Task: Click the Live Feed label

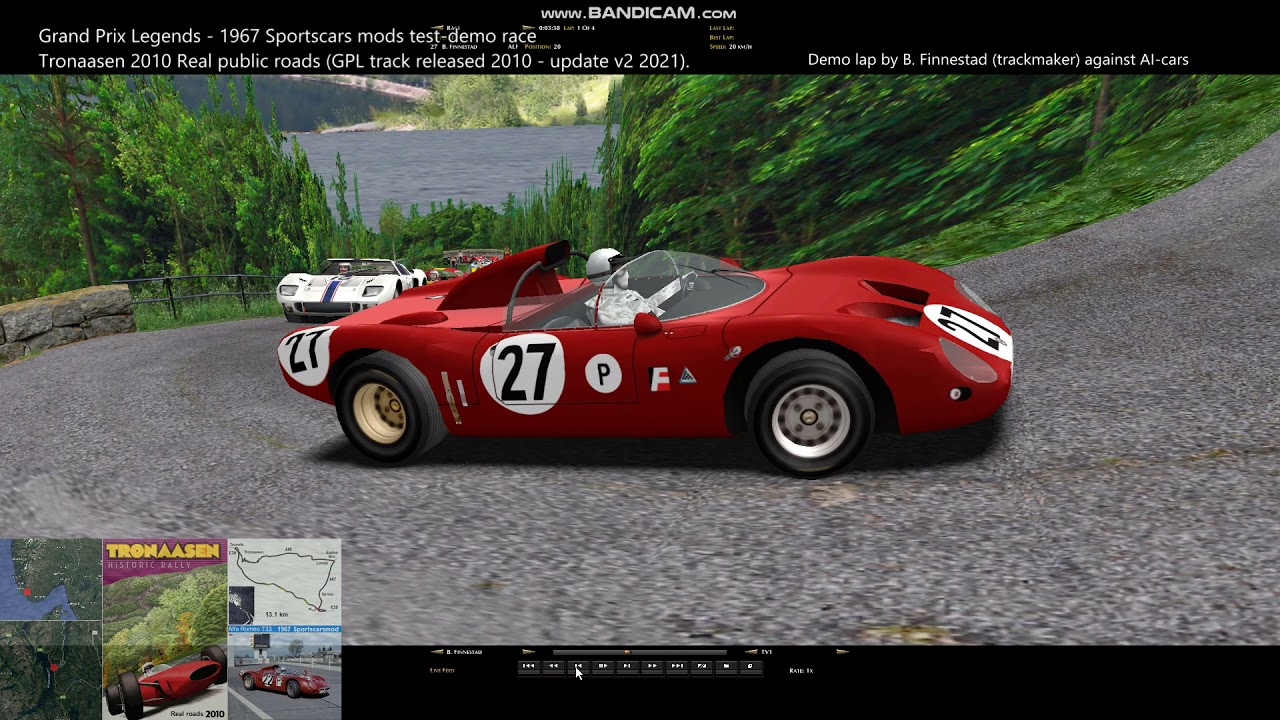Action: pos(442,670)
